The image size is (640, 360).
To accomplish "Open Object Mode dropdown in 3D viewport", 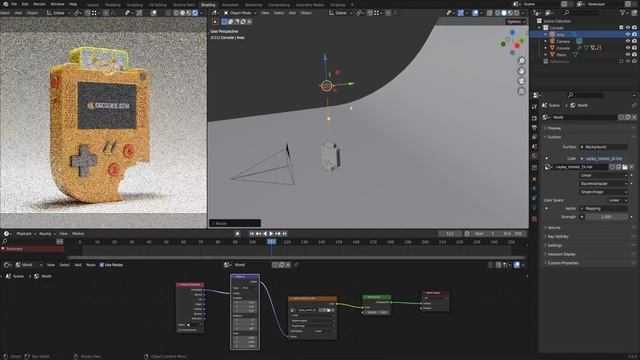I will coord(240,13).
